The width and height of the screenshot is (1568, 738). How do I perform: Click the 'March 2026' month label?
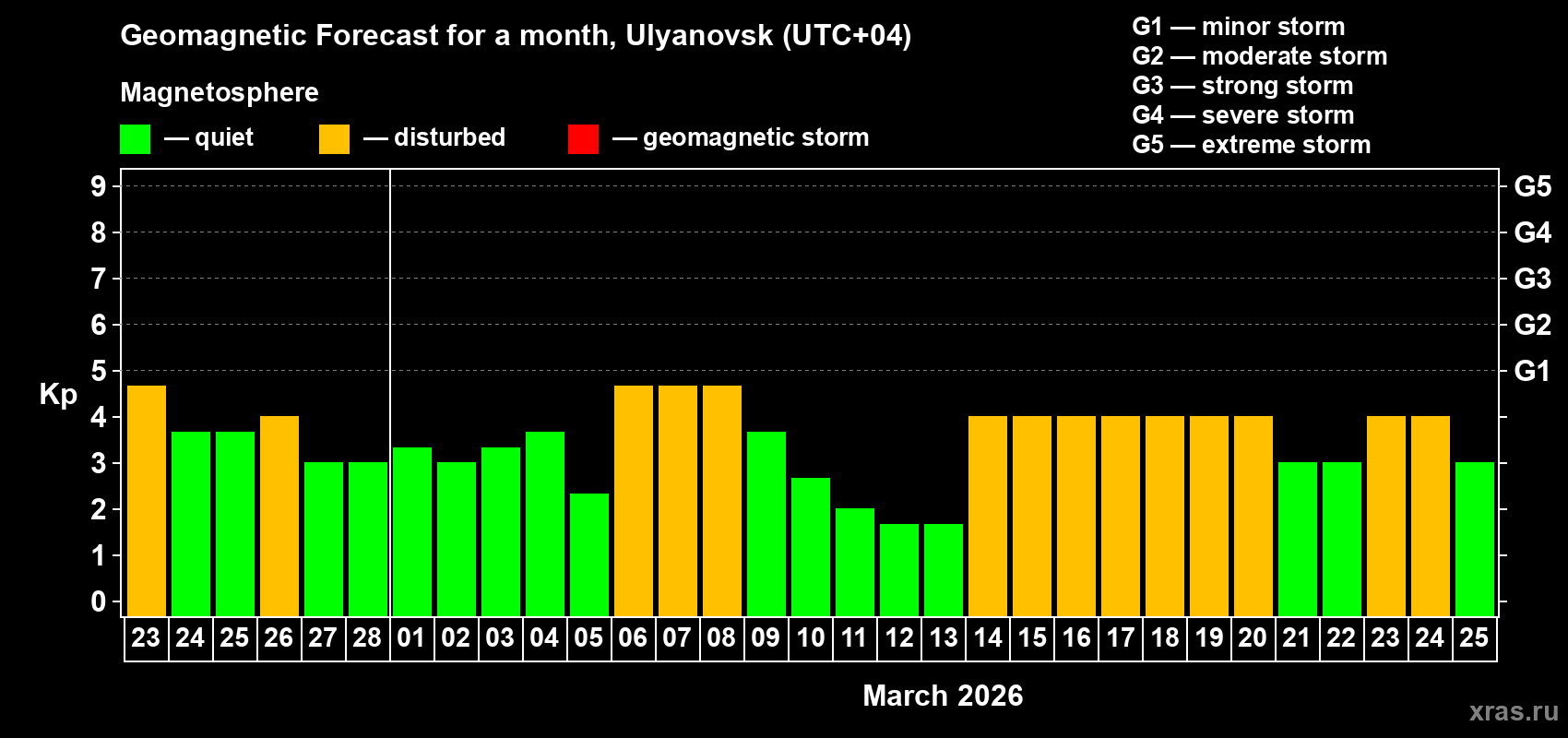[x=943, y=696]
